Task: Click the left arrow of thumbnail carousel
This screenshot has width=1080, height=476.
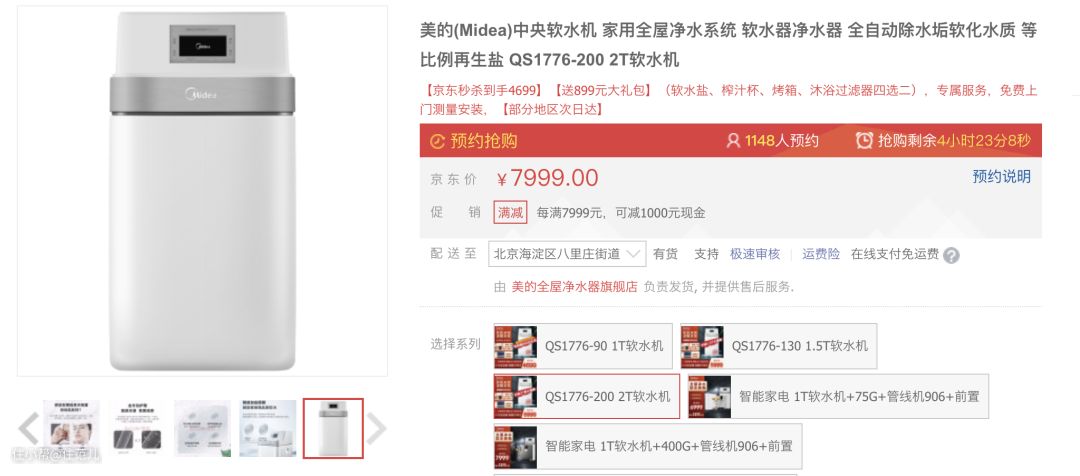Action: point(28,428)
